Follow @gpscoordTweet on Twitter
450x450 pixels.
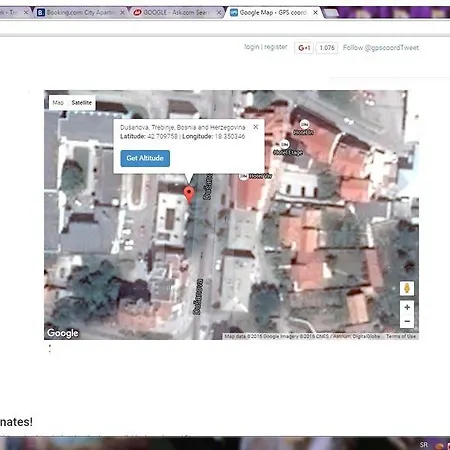381,48
